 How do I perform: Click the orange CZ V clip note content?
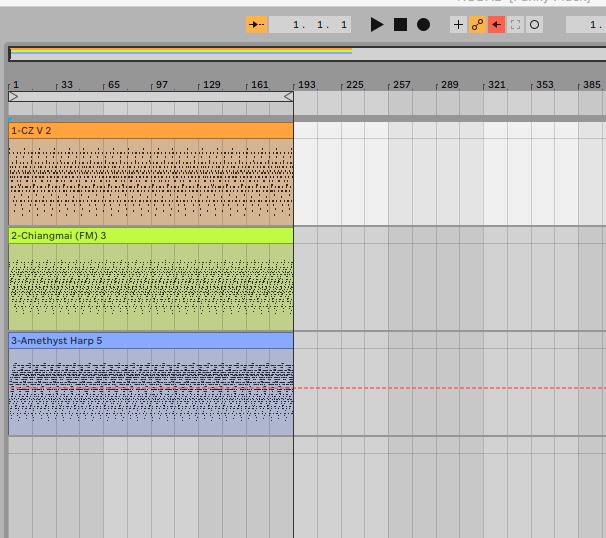[151, 182]
